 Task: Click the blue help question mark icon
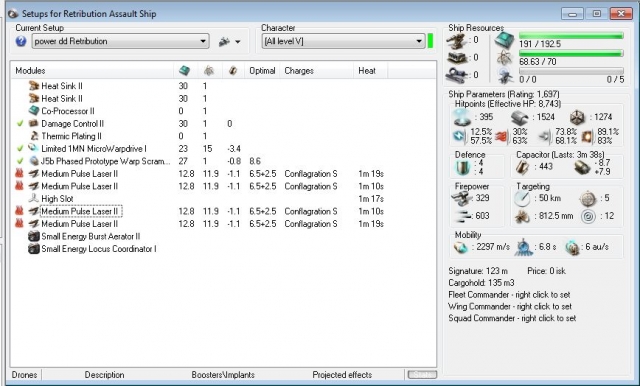[21, 41]
